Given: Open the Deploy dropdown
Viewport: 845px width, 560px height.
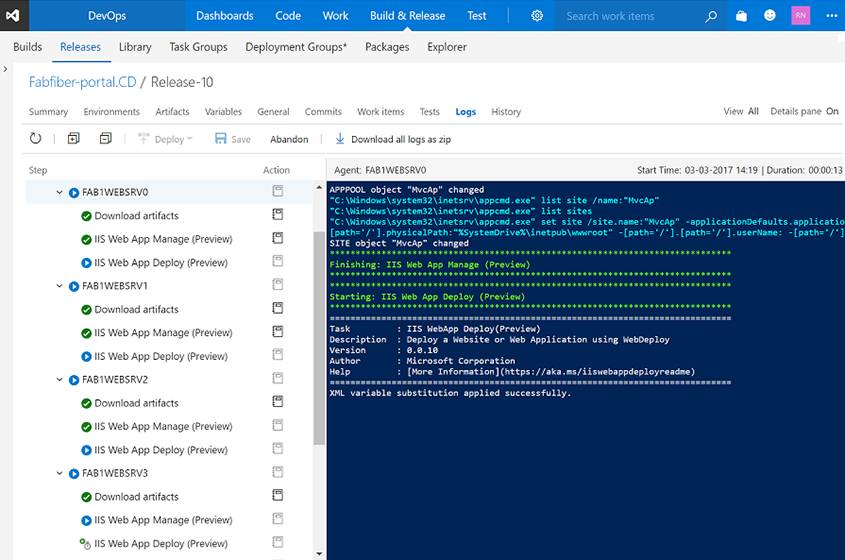Looking at the screenshot, I should (165, 139).
